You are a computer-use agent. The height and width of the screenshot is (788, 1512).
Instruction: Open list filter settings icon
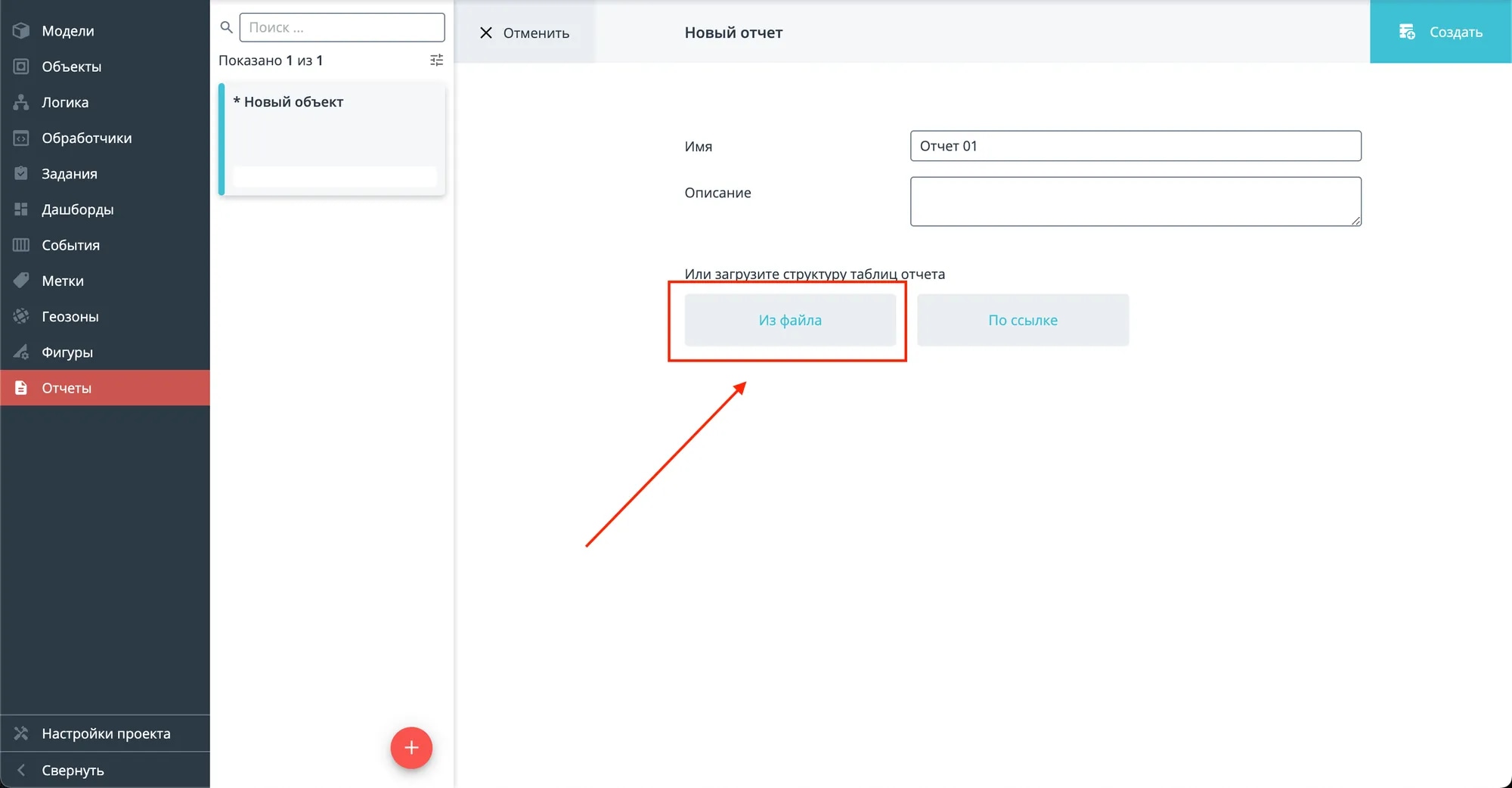436,60
